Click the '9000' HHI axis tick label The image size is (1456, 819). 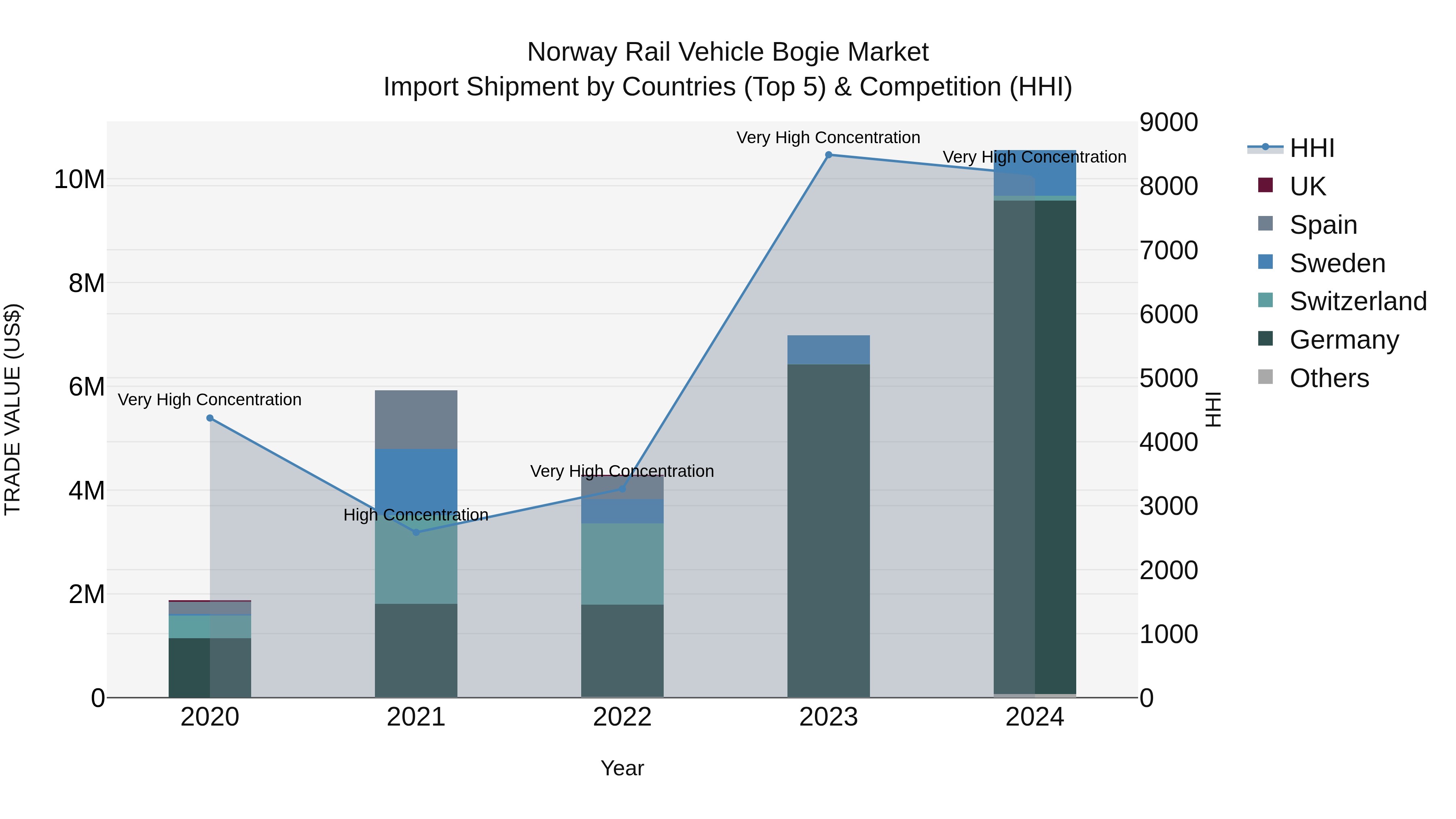pyautogui.click(x=1169, y=122)
